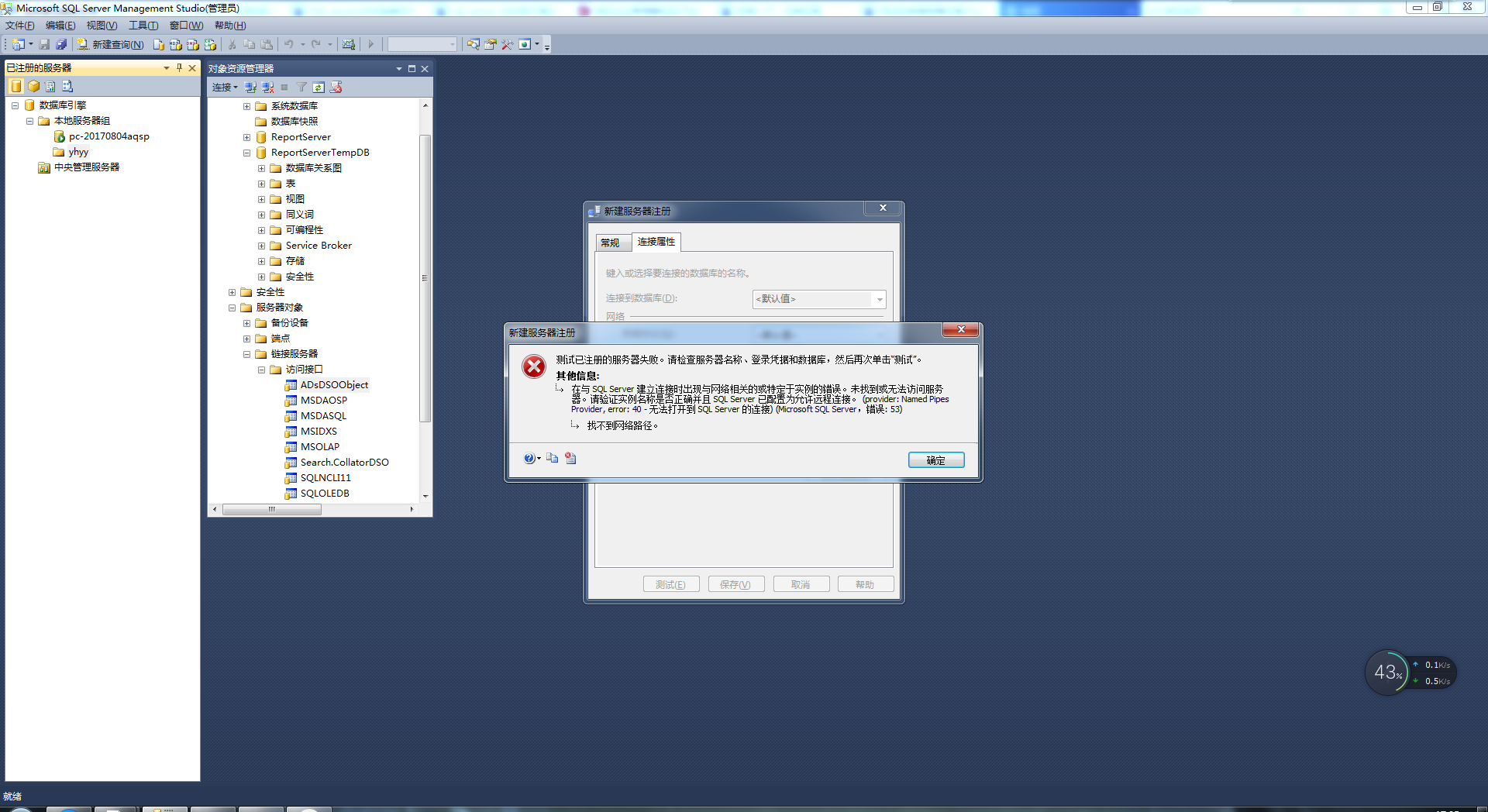
Task: Click Connect Object Explorer icon in 对象资源管理器
Action: (x=250, y=88)
